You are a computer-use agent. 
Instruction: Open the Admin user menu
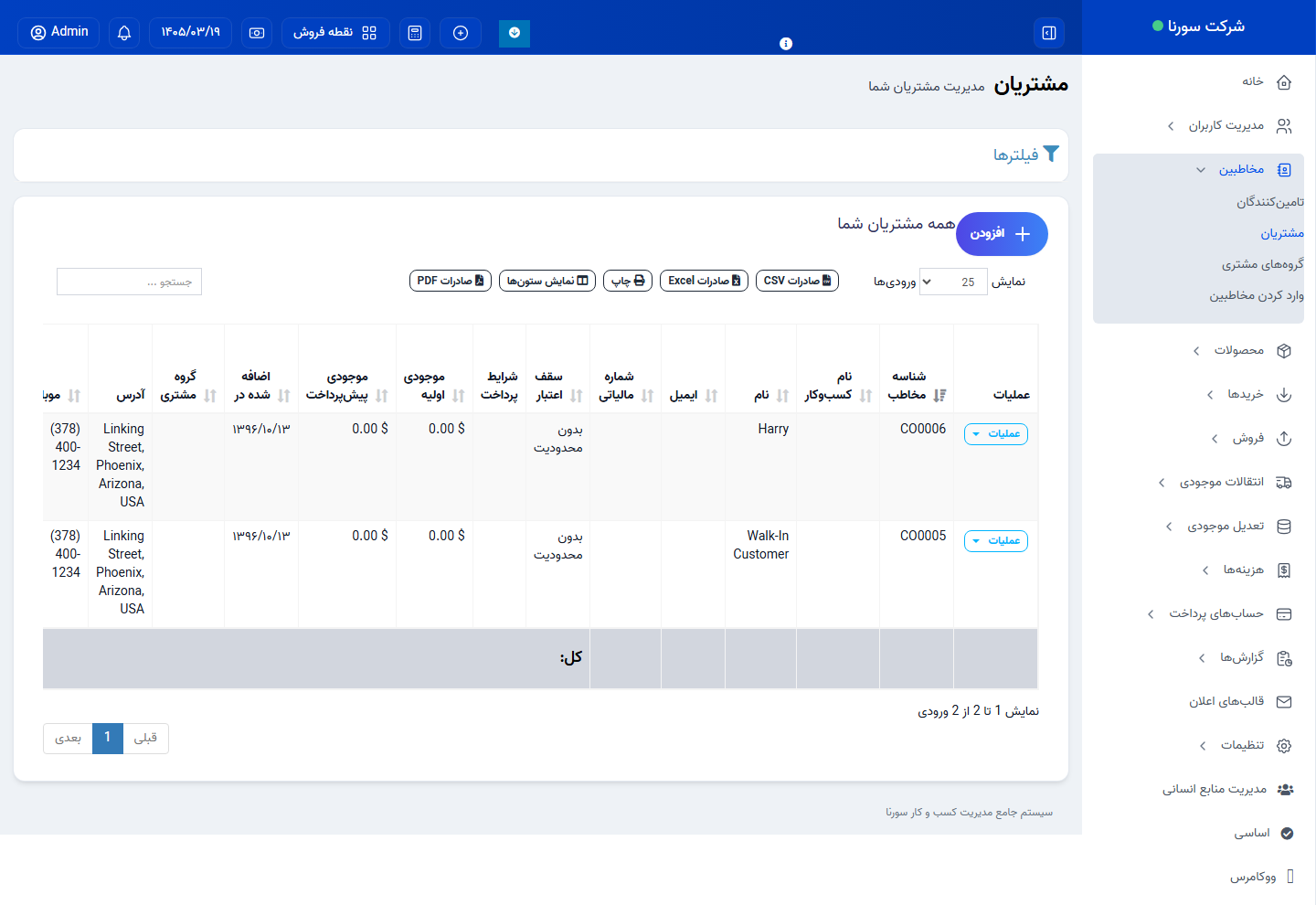coord(59,32)
